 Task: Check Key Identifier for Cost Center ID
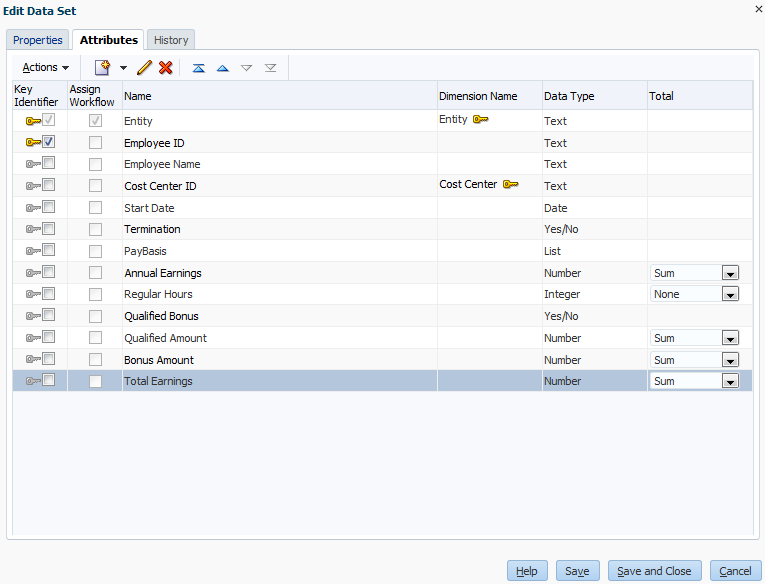pyautogui.click(x=48, y=185)
